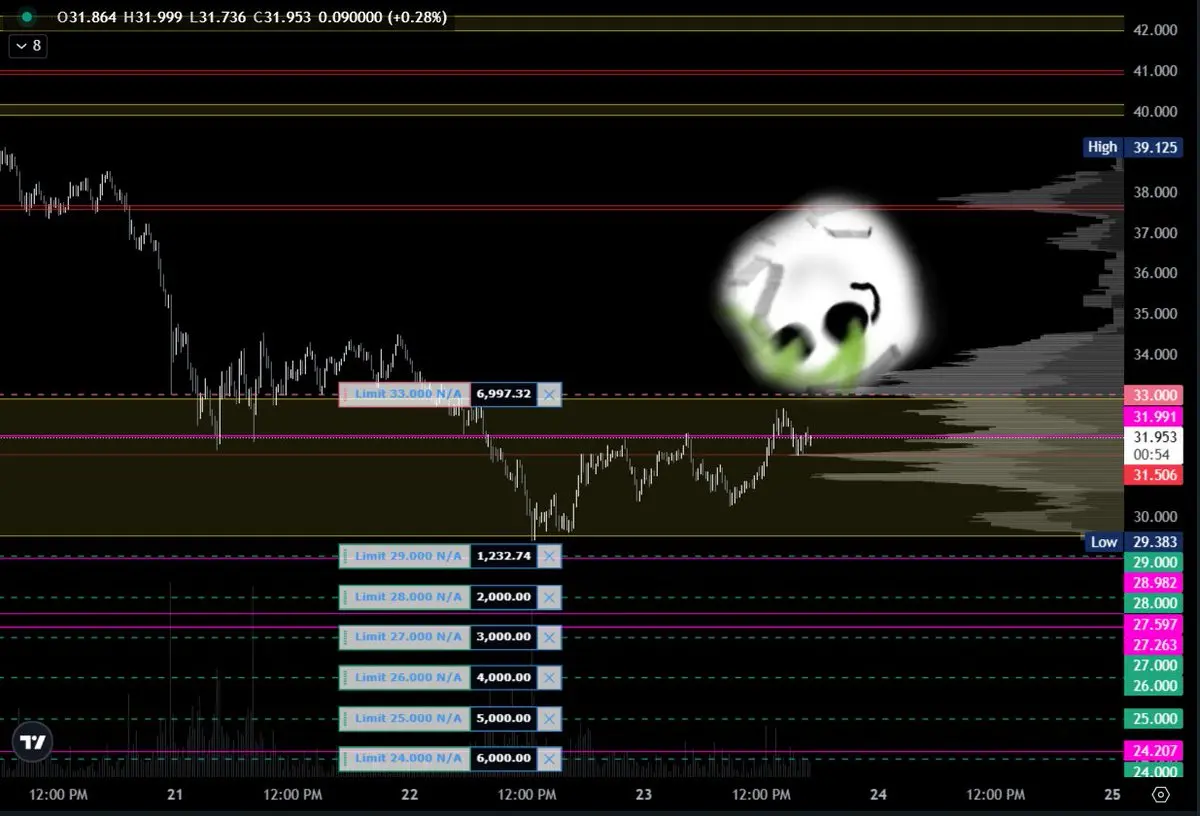The width and height of the screenshot is (1200, 816).
Task: Click the green 26.000 price axis label
Action: pyautogui.click(x=1155, y=685)
